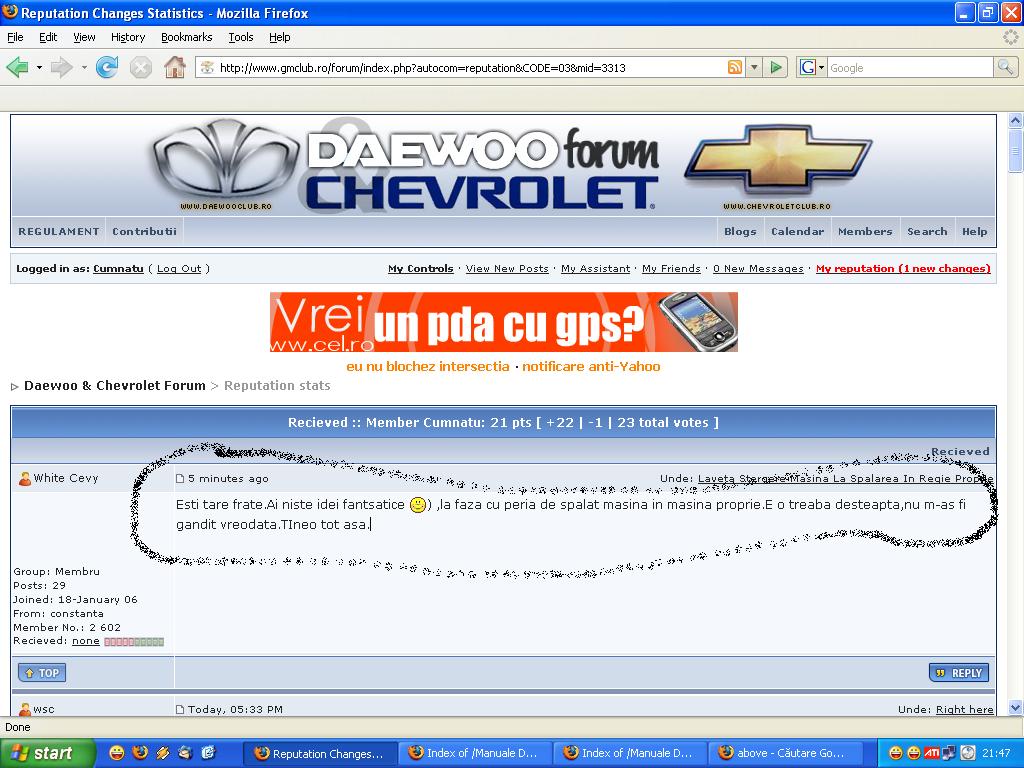This screenshot has width=1024, height=768.
Task: Click the White Cevy reputation color bar
Action: [x=134, y=642]
